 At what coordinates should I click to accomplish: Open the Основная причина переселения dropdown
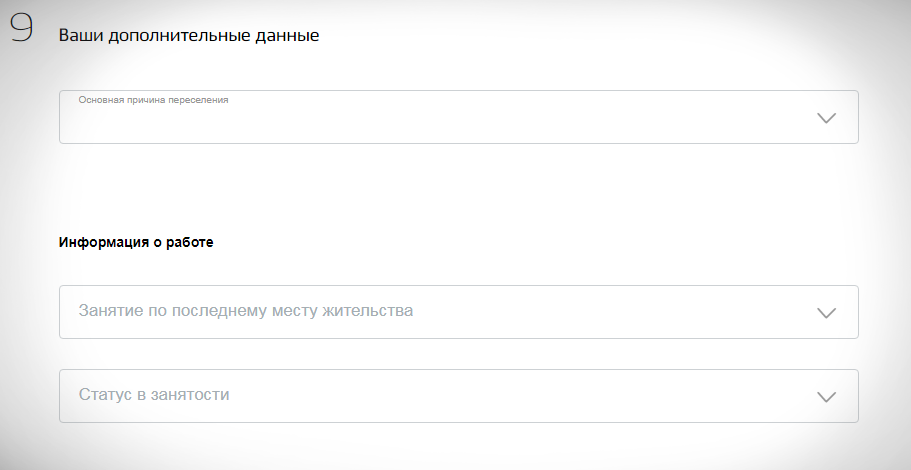pyautogui.click(x=458, y=118)
